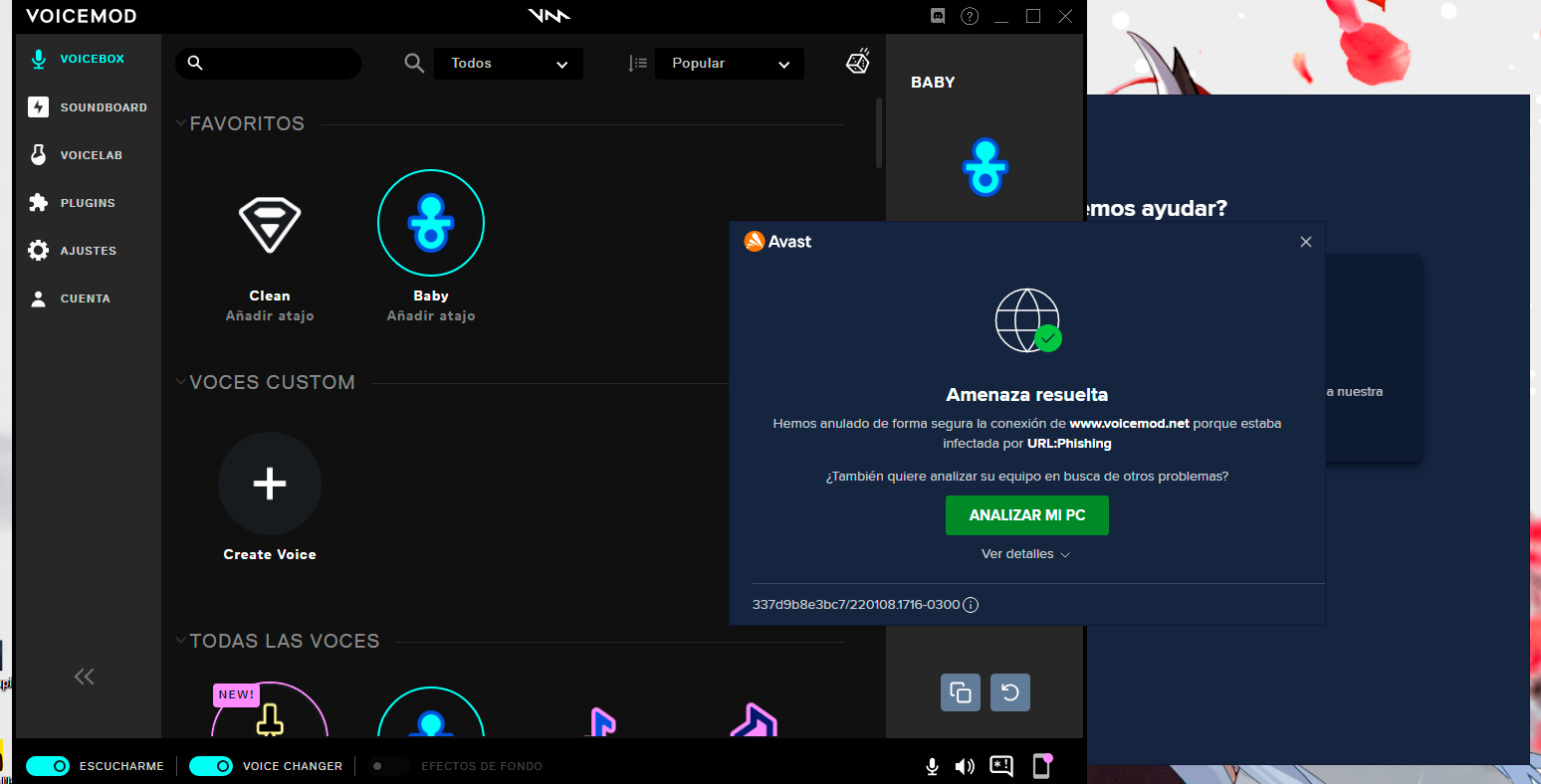Viewport: 1541px width, 784px height.
Task: Click the magnifier icon beside the Todos dropdown
Action: click(x=414, y=64)
